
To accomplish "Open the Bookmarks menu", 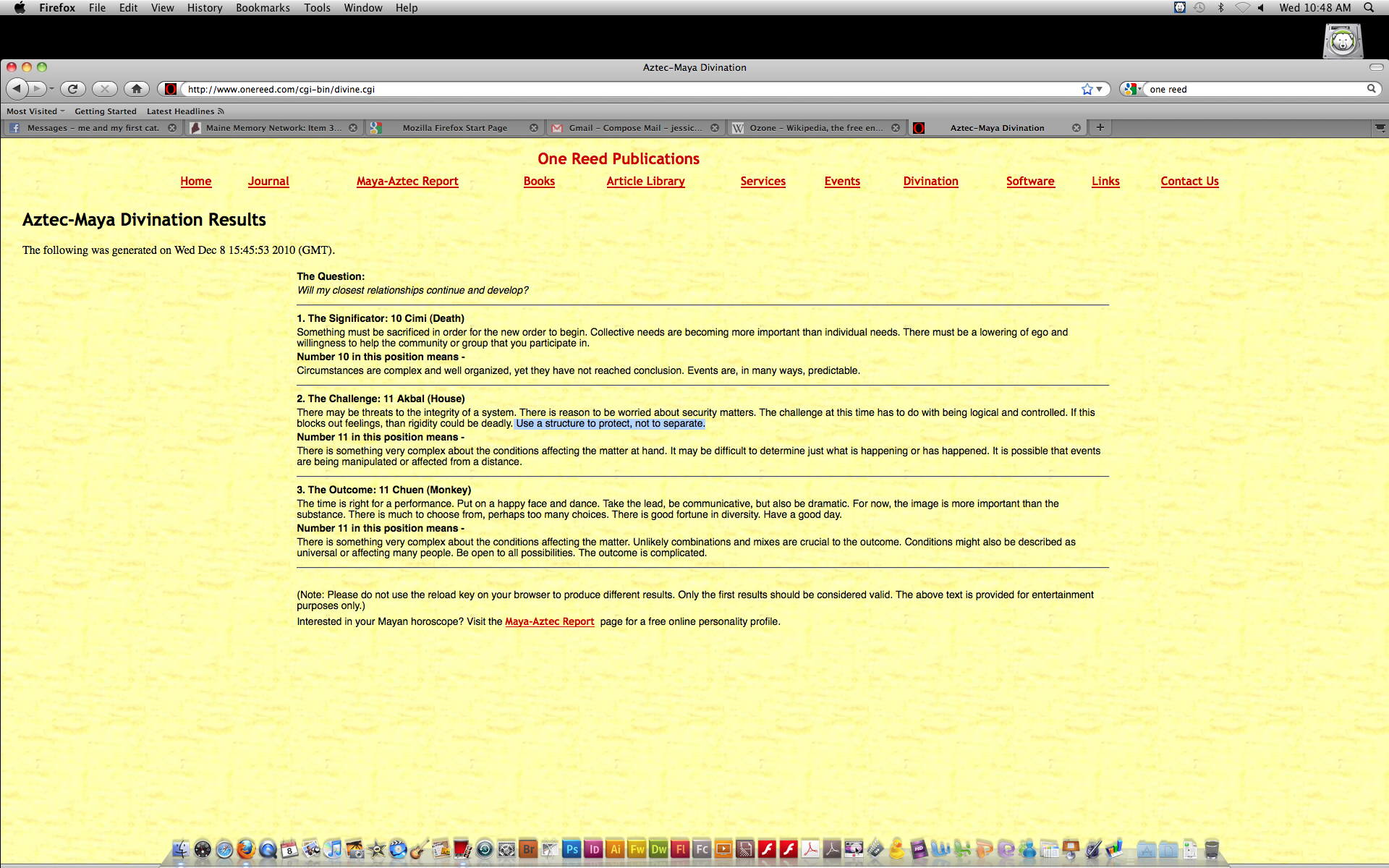I will click(263, 8).
